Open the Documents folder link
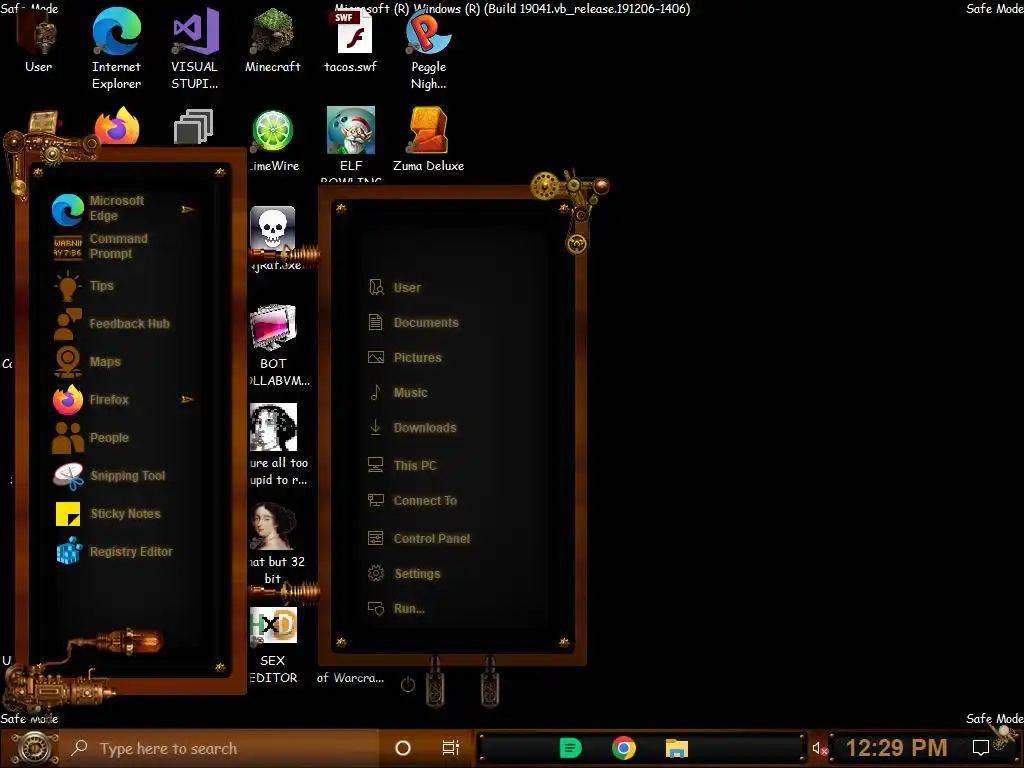Image resolution: width=1024 pixels, height=768 pixels. coord(413,323)
